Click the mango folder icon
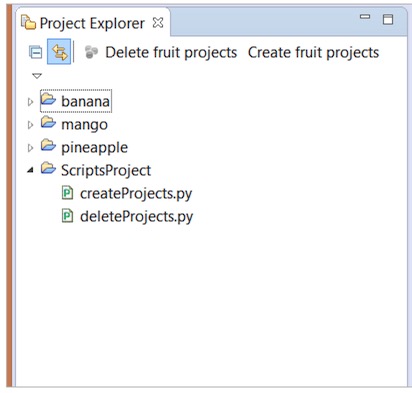412x393 pixels. click(48, 122)
